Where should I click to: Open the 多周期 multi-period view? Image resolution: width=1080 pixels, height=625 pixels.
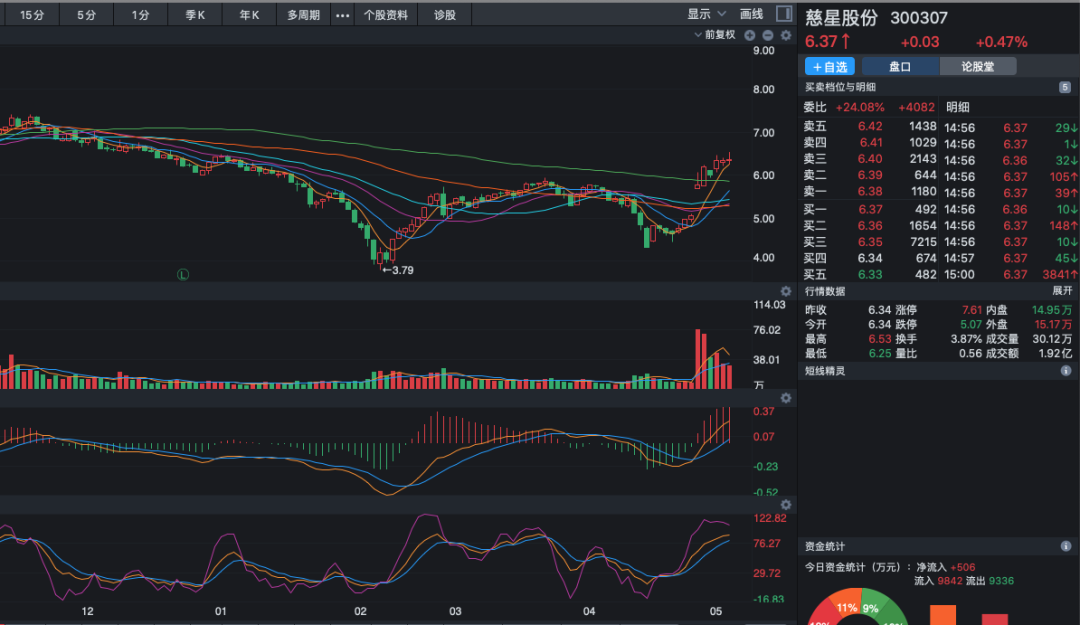[x=303, y=14]
